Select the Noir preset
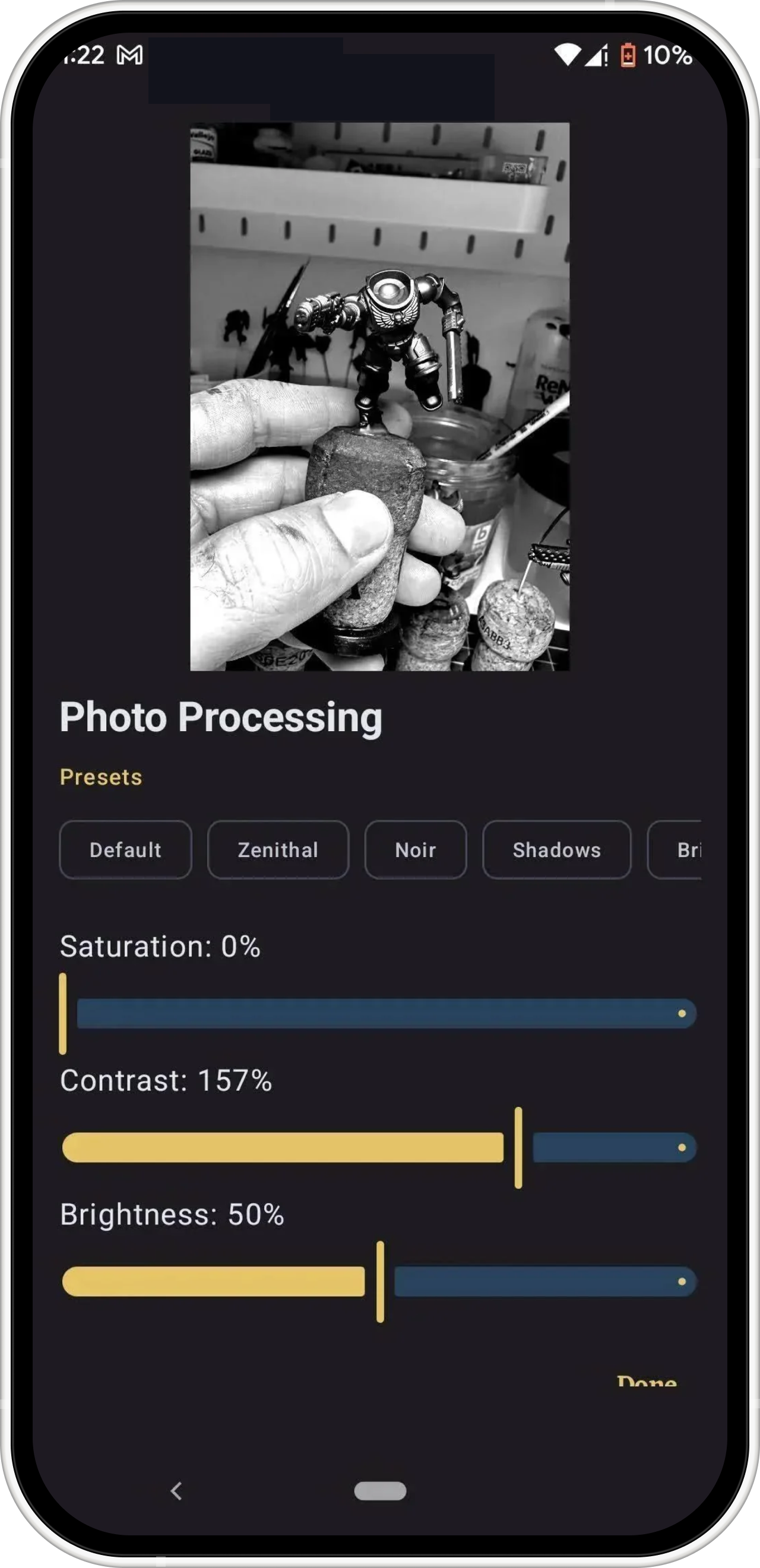 click(x=415, y=850)
